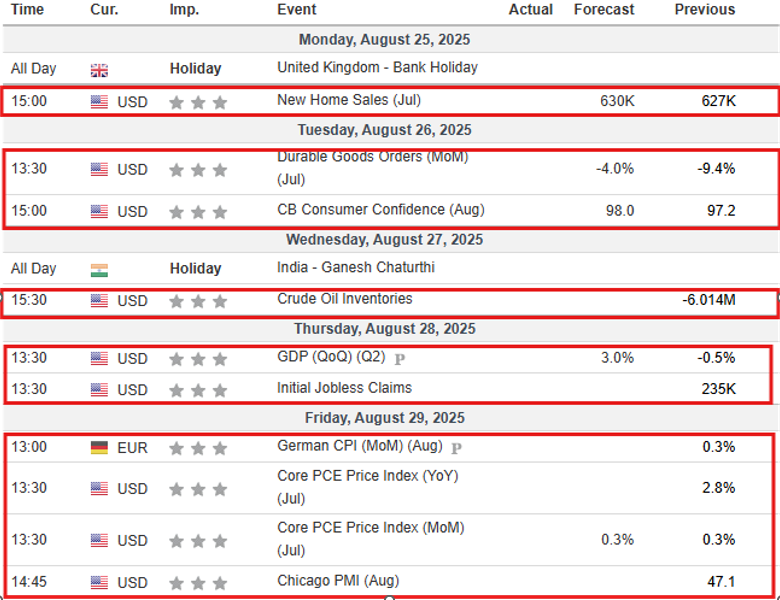Click the Event column header

(x=296, y=9)
